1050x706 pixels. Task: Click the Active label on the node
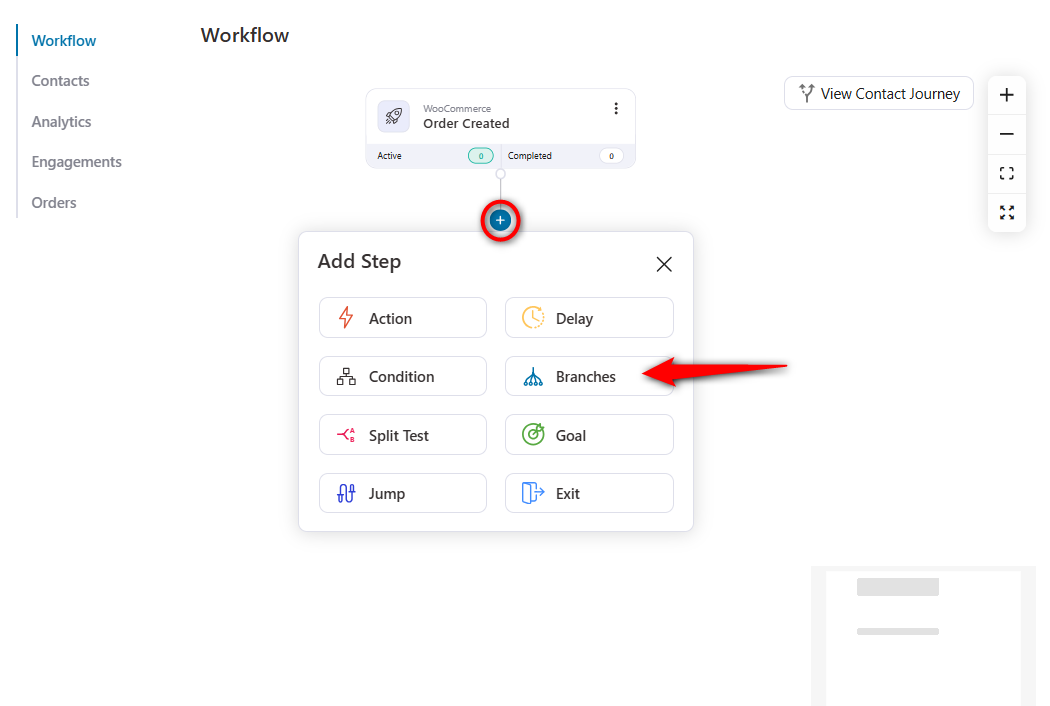[389, 155]
